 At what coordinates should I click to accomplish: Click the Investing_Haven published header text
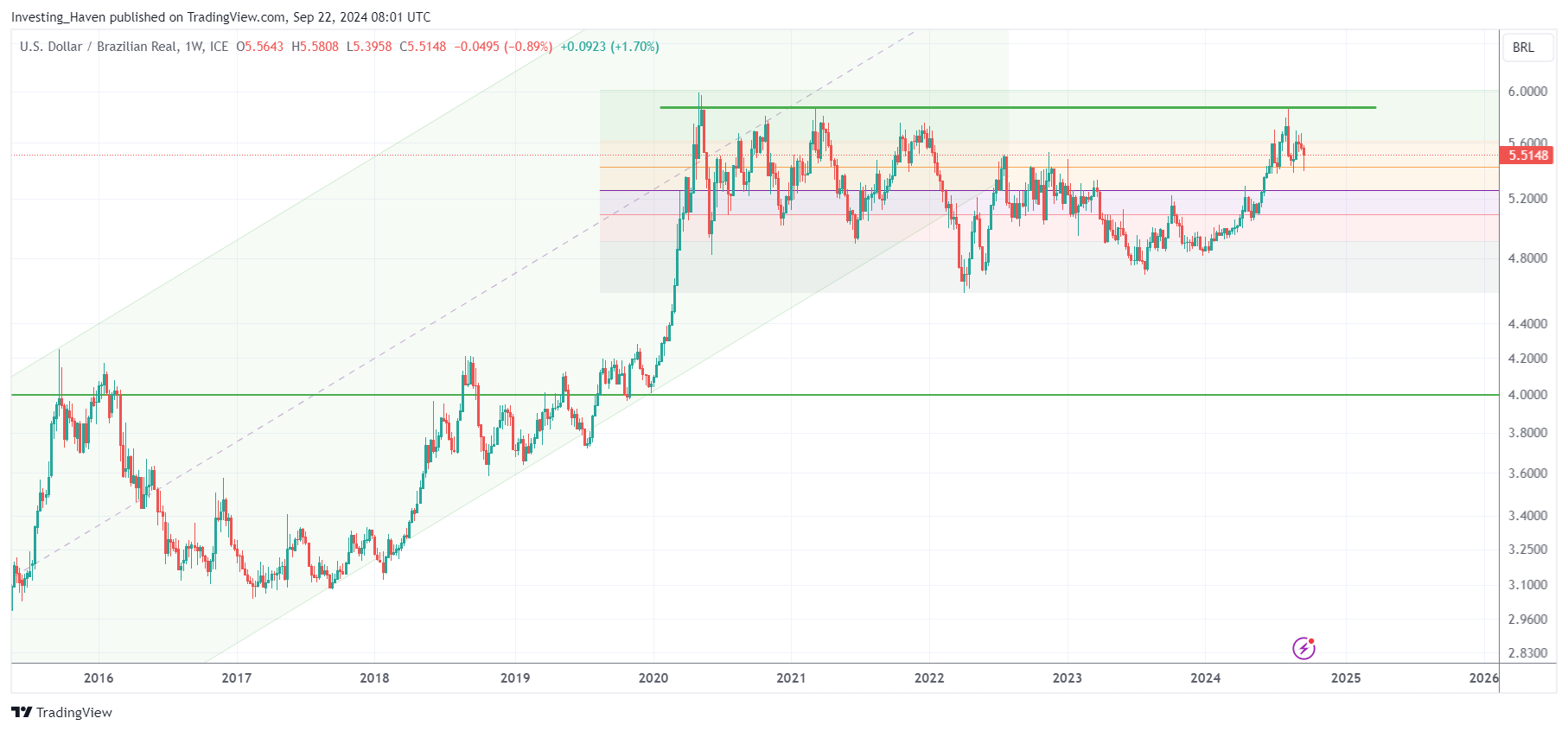220,16
